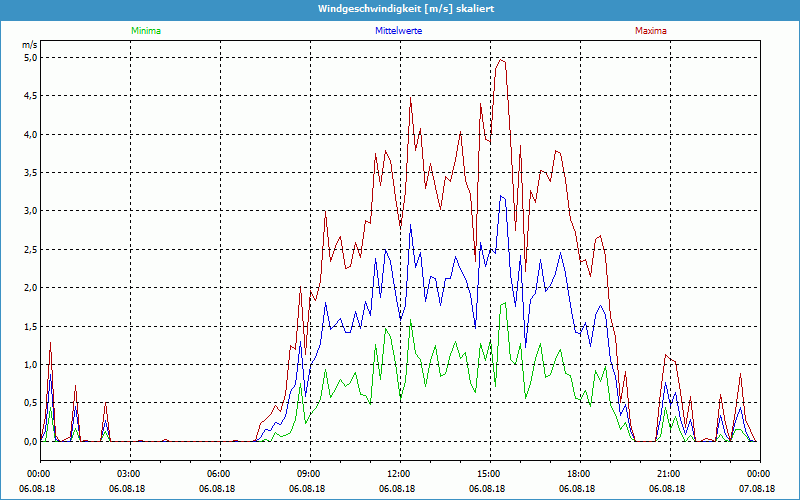
Task: Click the red Maxima legend label
Action: point(650,31)
